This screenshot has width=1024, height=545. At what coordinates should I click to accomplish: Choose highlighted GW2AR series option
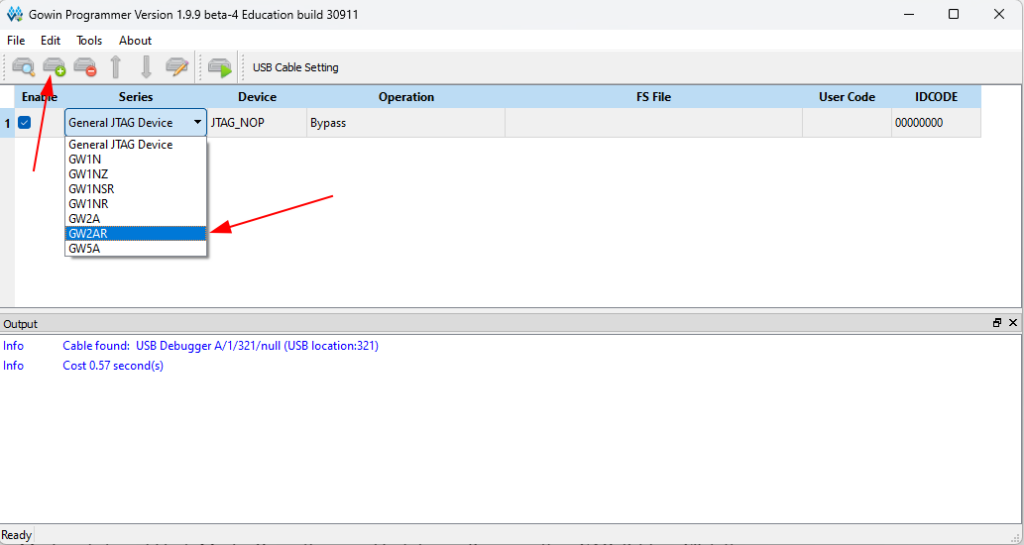click(x=136, y=234)
